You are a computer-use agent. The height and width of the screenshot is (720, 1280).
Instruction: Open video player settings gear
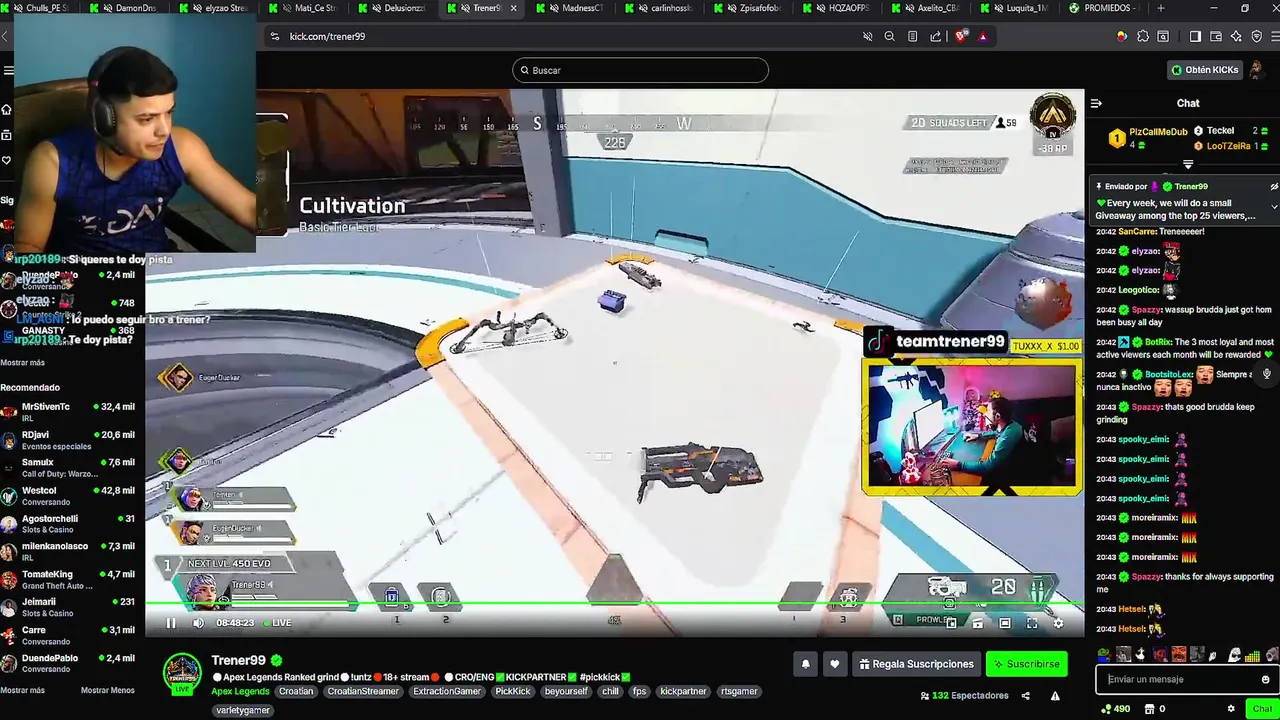[1058, 623]
